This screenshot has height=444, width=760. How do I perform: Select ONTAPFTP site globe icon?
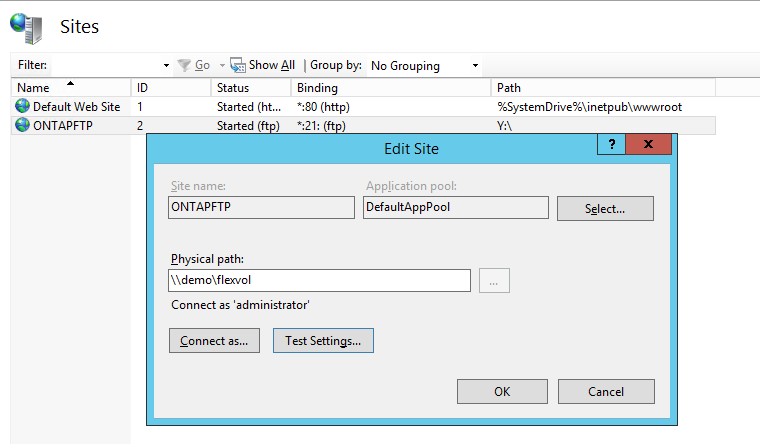pyautogui.click(x=22, y=125)
